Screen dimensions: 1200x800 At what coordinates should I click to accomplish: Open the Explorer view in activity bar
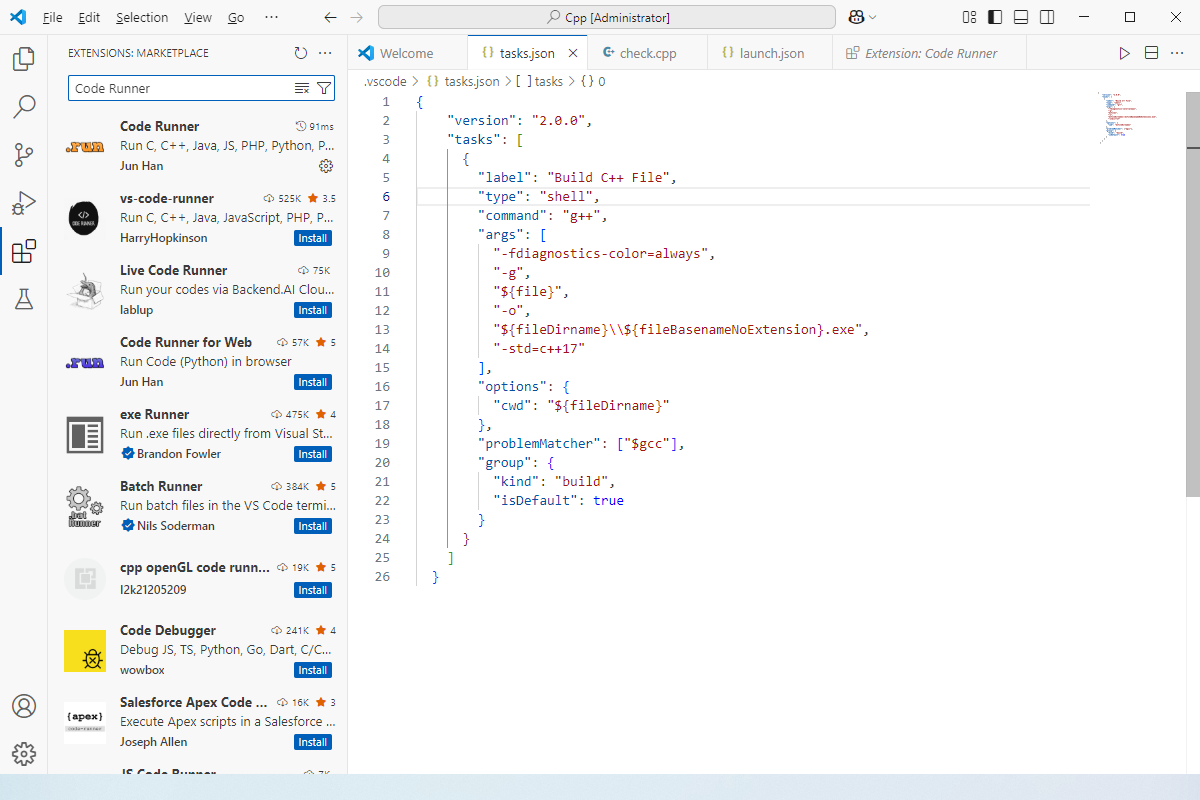point(24,59)
